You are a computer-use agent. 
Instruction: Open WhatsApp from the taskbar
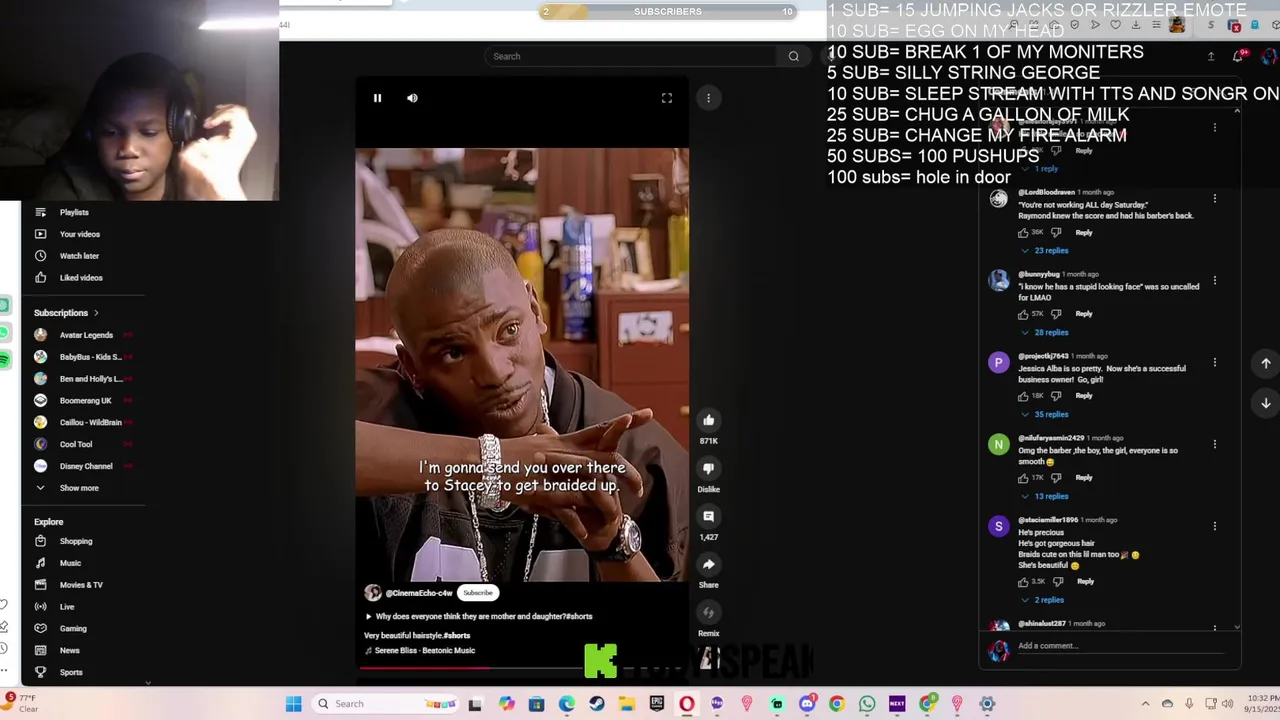[x=867, y=704]
